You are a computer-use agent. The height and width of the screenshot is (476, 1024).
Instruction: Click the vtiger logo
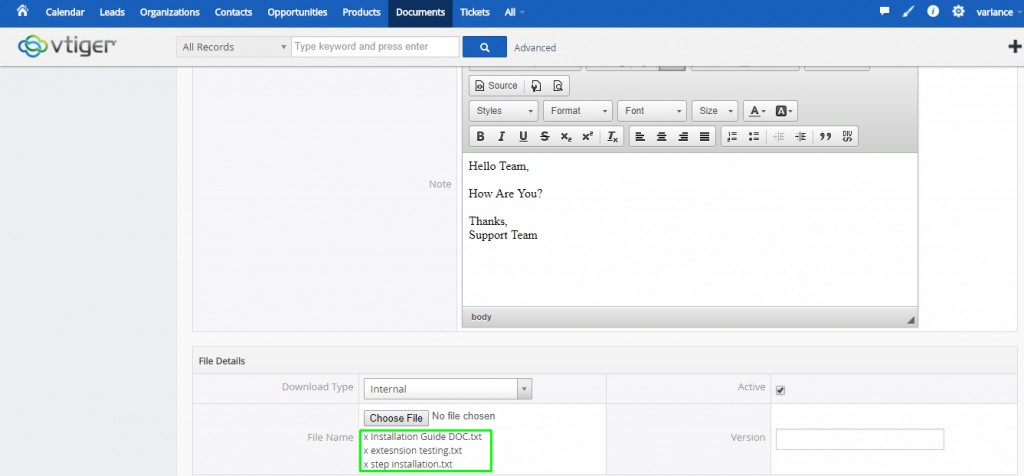[67, 46]
